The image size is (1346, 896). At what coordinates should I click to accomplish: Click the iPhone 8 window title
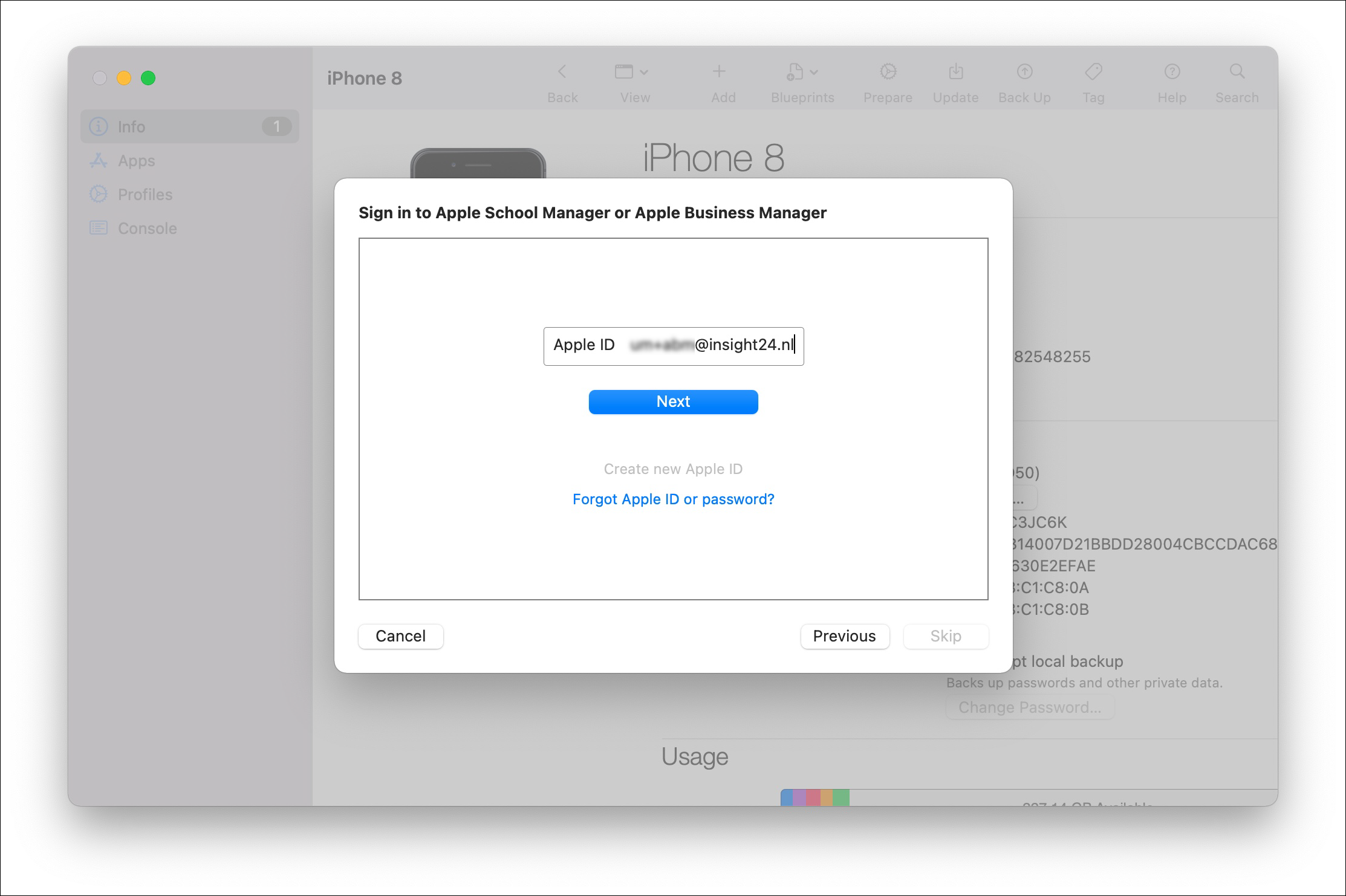point(365,79)
